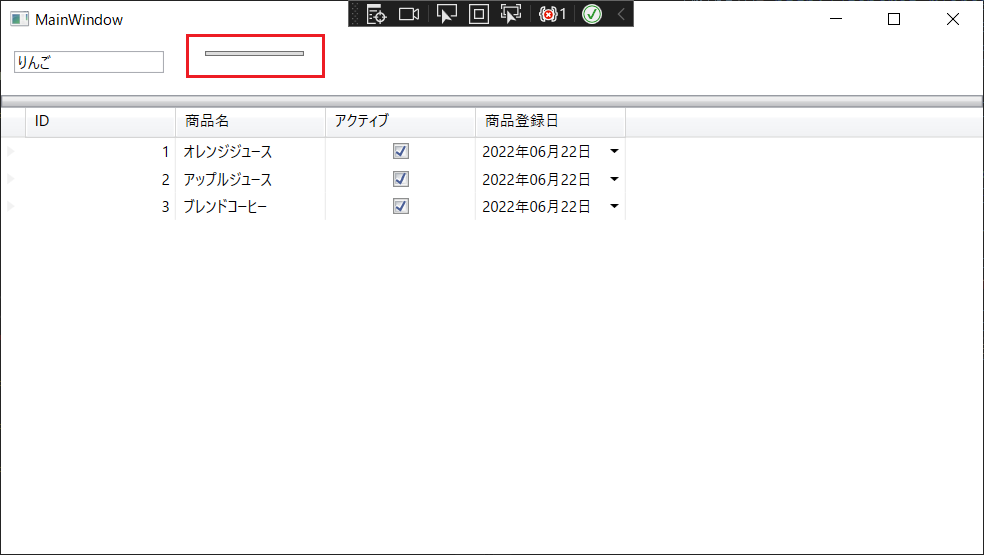This screenshot has height=555, width=984.
Task: Sort by the 商品名 column header
Action: click(250, 121)
